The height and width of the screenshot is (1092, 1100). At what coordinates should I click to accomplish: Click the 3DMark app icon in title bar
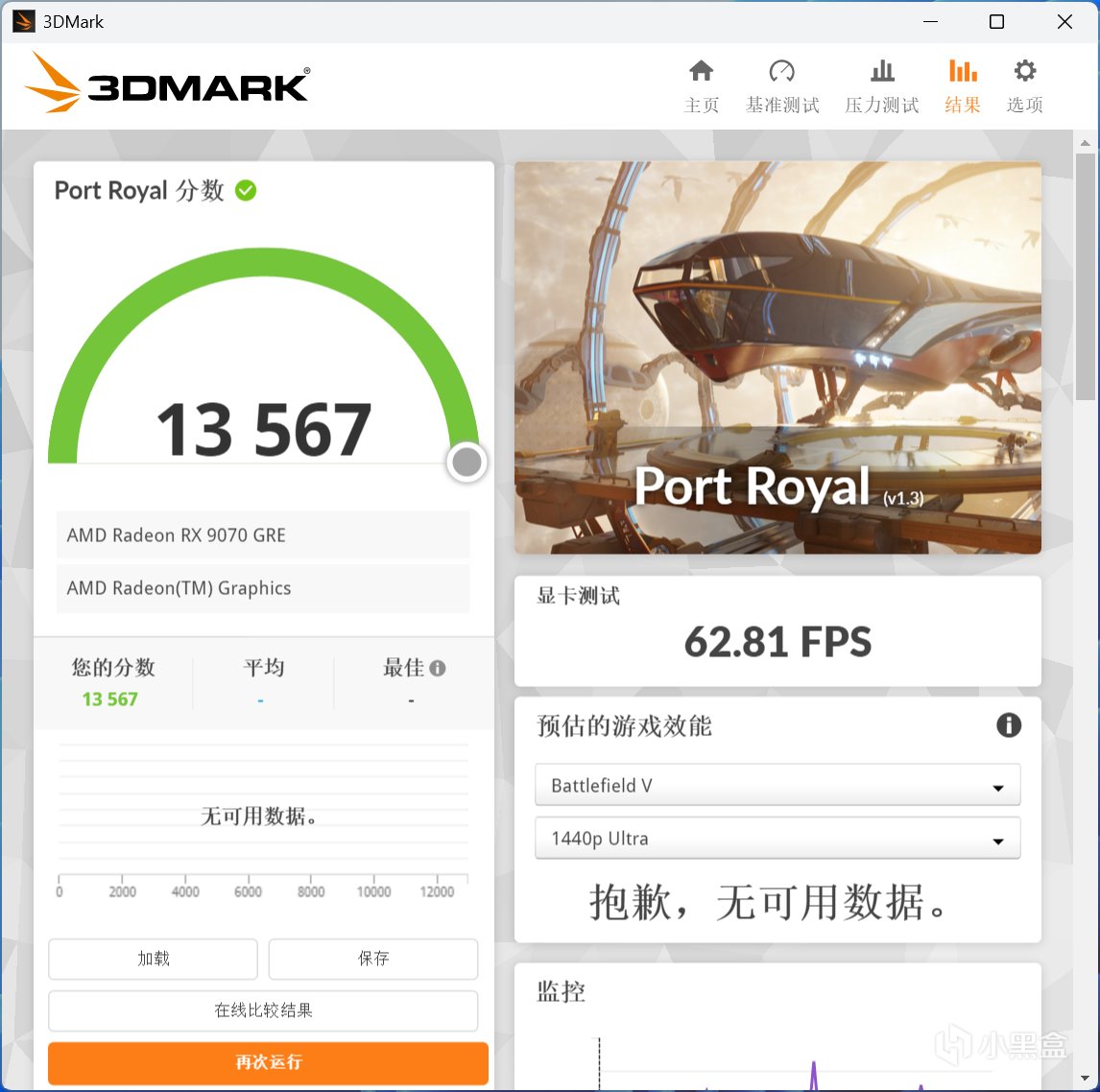23,21
